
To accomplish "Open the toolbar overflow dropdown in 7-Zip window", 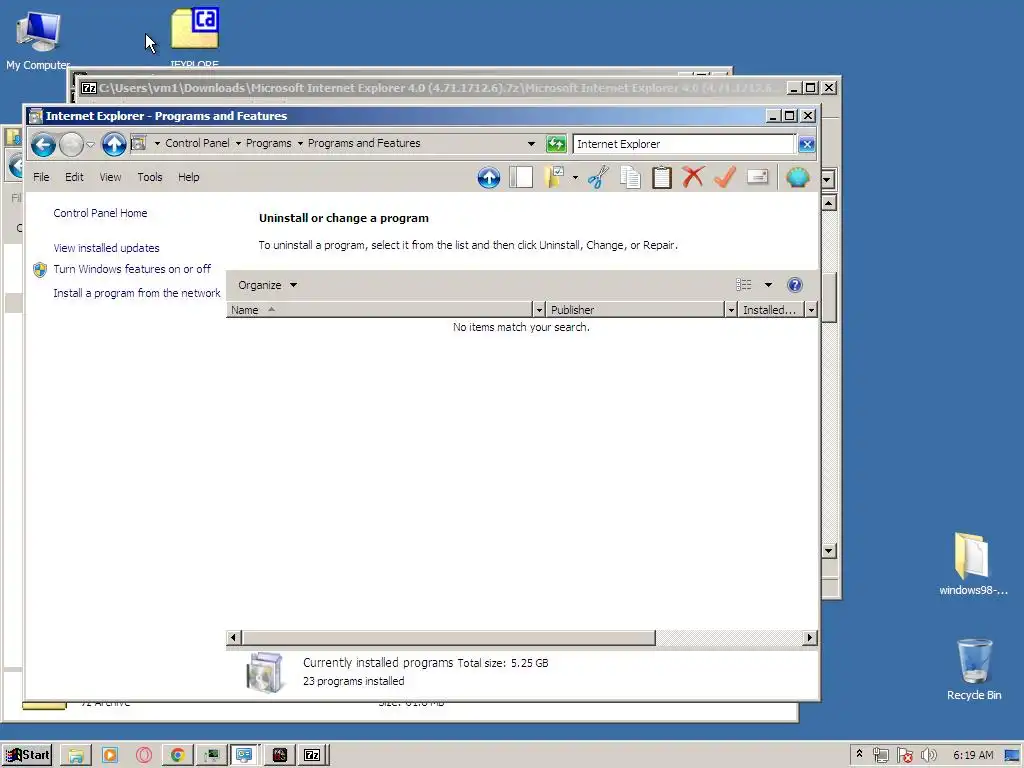I will tap(827, 179).
